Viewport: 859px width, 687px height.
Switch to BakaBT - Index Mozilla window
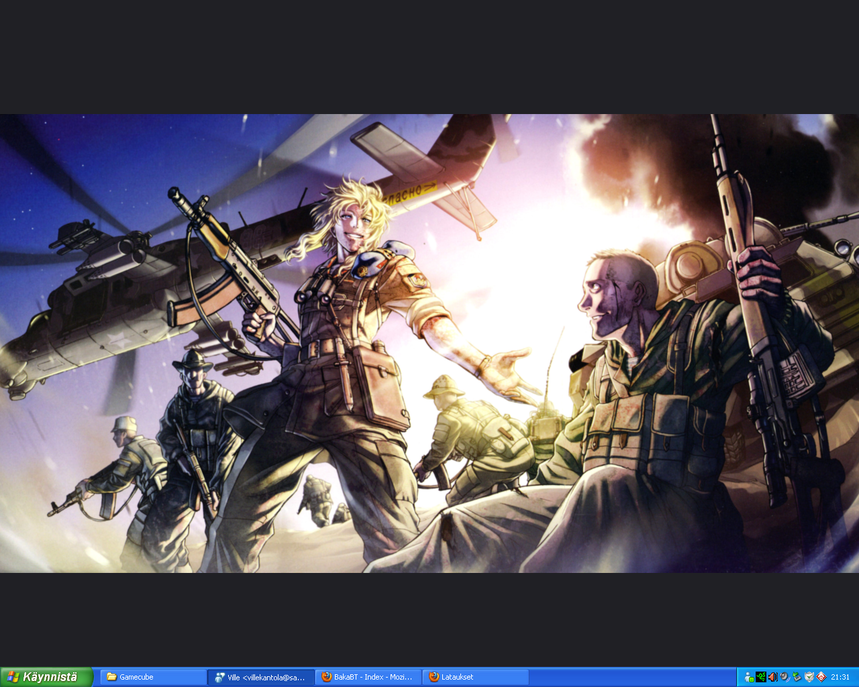point(368,677)
